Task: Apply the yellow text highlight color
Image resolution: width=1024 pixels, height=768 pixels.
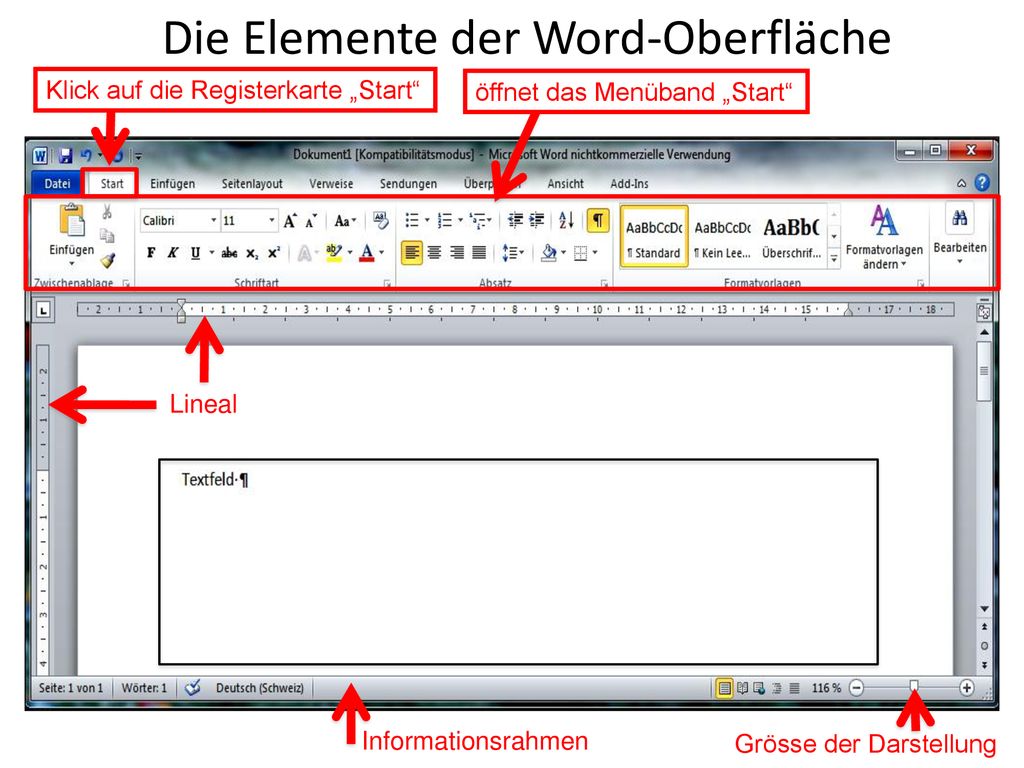Action: click(x=334, y=253)
